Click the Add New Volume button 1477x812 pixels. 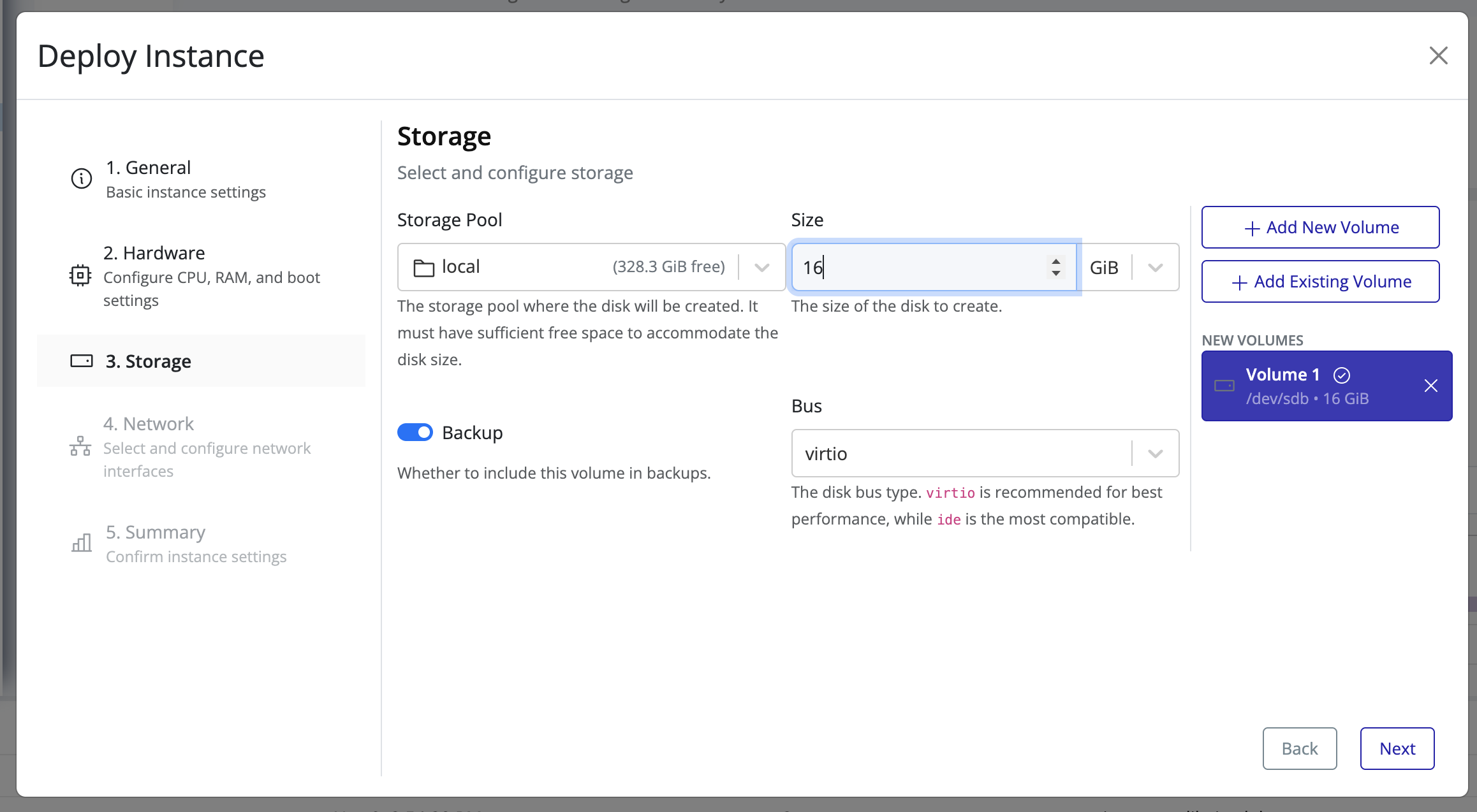(x=1320, y=228)
